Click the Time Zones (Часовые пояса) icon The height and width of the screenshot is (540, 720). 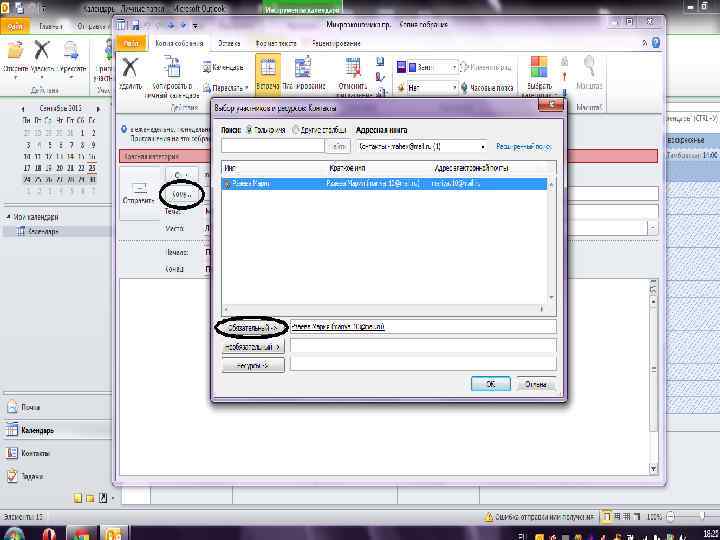pos(487,87)
